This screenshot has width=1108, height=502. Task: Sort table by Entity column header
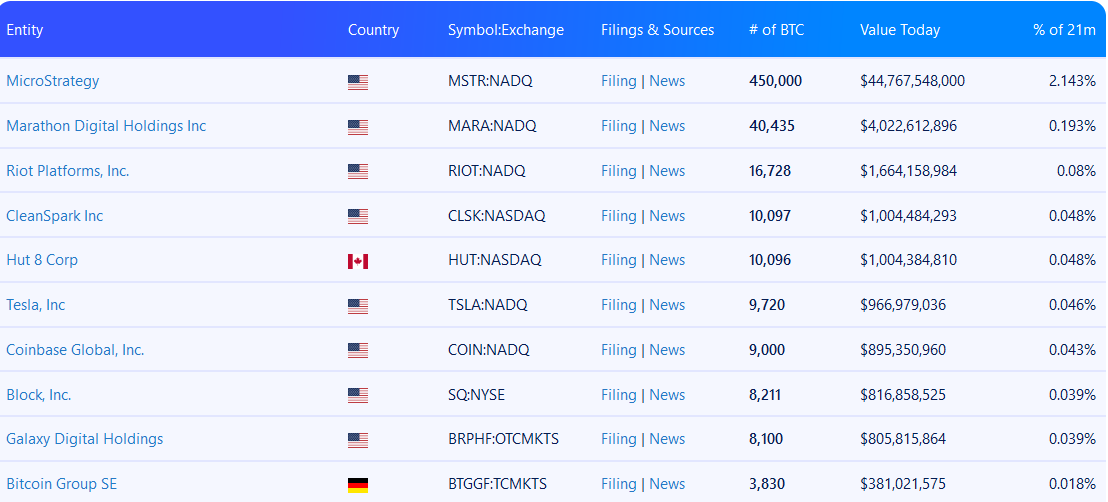tap(25, 30)
